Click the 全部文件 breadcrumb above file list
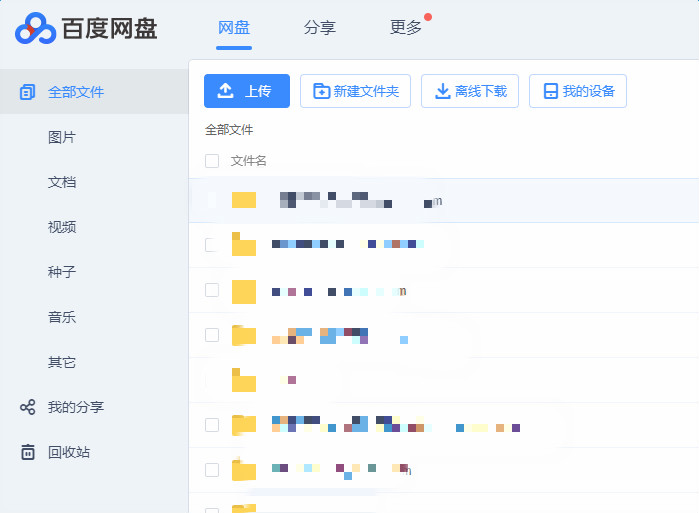The image size is (699, 513). (x=229, y=130)
